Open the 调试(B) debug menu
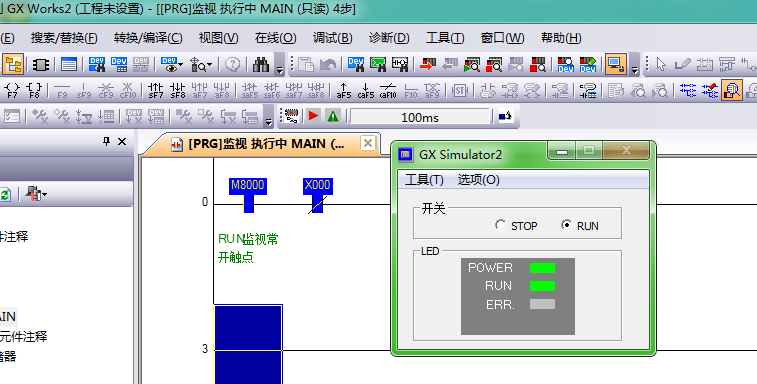The height and width of the screenshot is (384, 757). click(x=332, y=38)
